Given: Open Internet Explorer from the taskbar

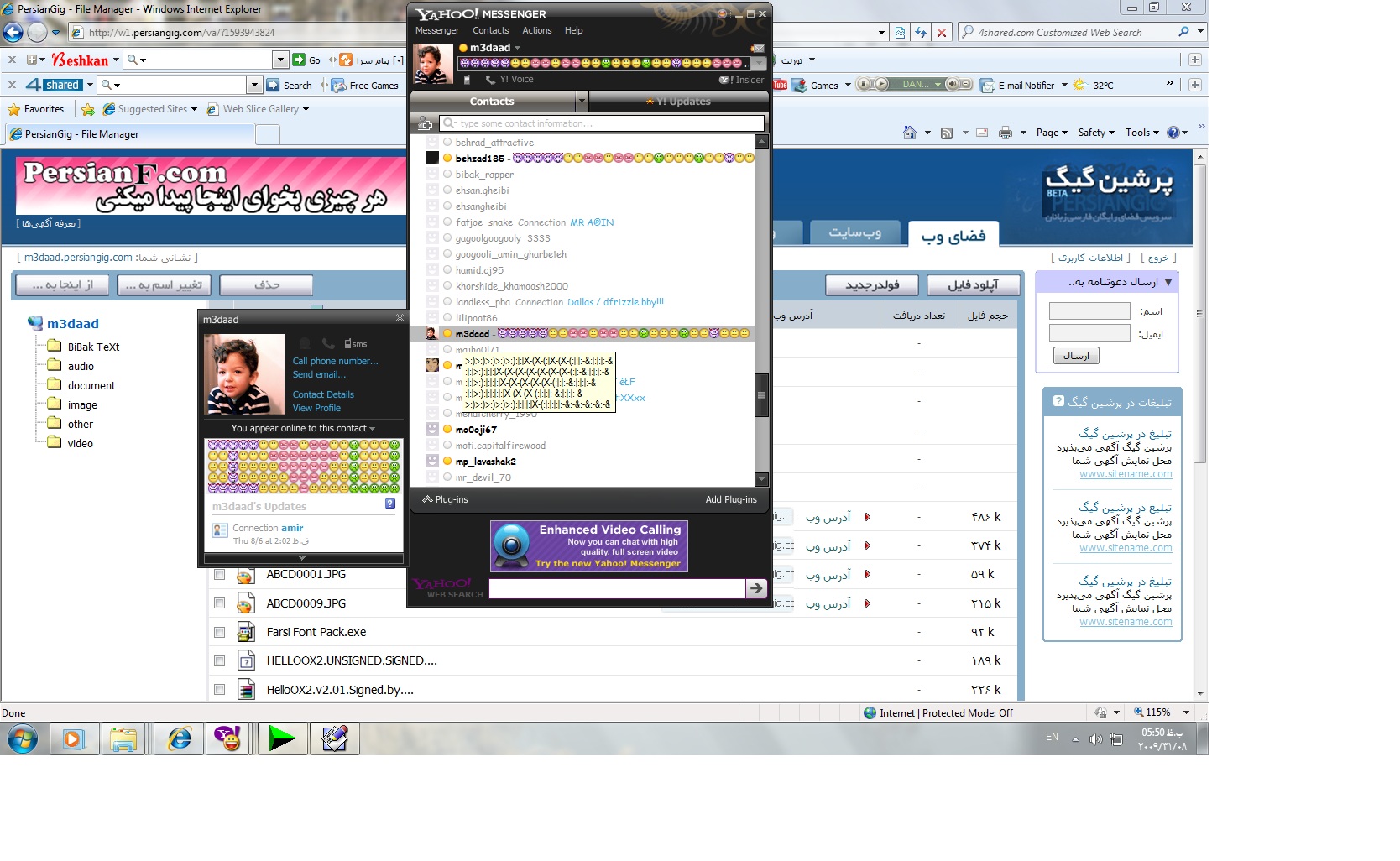Looking at the screenshot, I should [x=180, y=738].
